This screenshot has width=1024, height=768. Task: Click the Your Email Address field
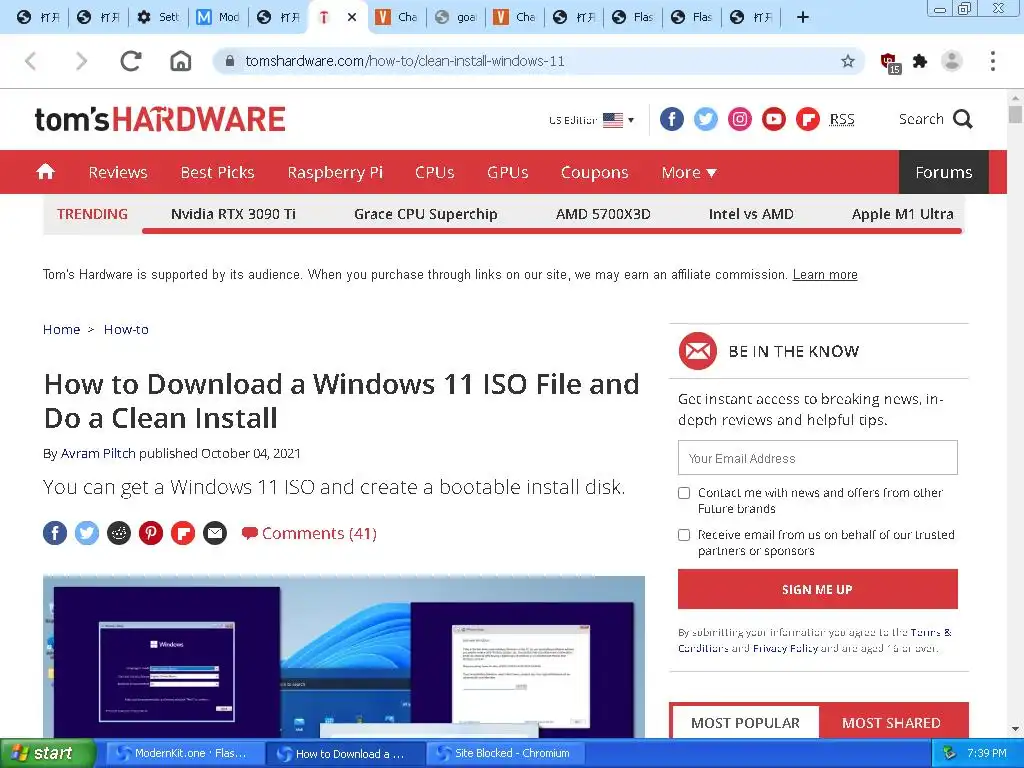pos(818,458)
